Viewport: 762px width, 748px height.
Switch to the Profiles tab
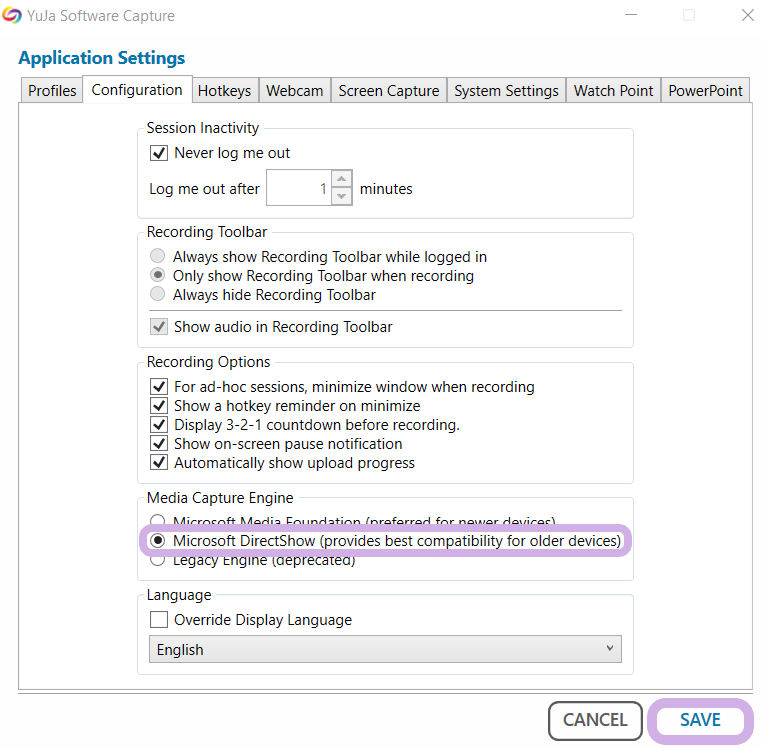click(52, 91)
